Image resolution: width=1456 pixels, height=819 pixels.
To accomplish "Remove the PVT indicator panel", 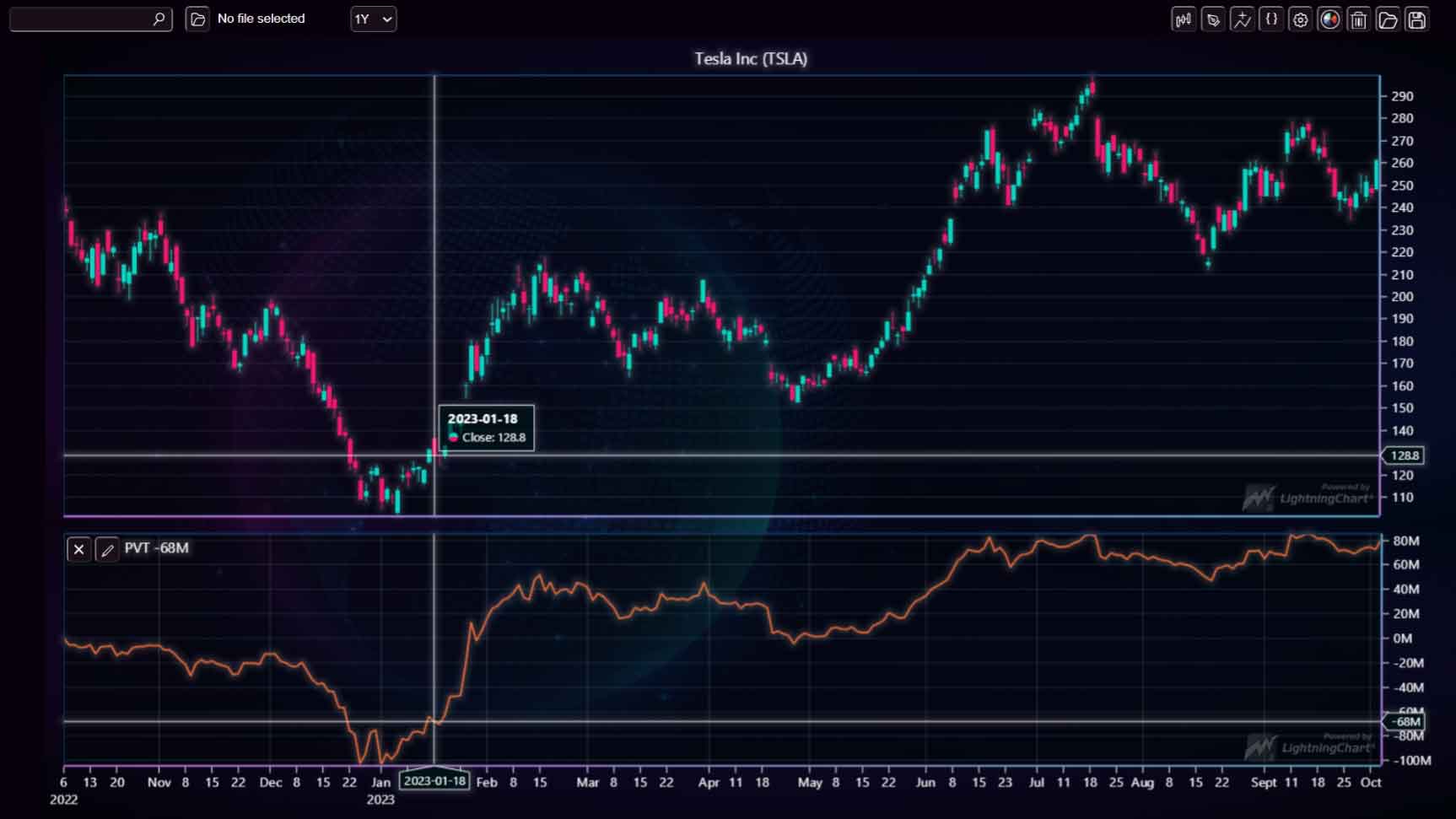I will click(78, 549).
